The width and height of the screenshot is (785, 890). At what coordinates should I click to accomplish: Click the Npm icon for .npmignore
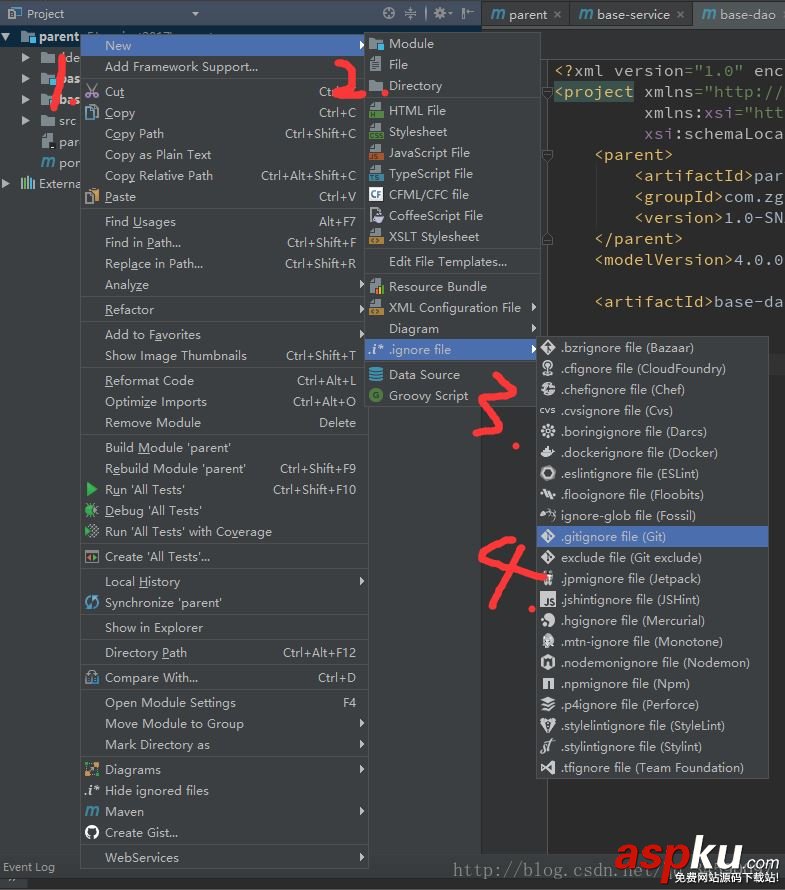(548, 683)
